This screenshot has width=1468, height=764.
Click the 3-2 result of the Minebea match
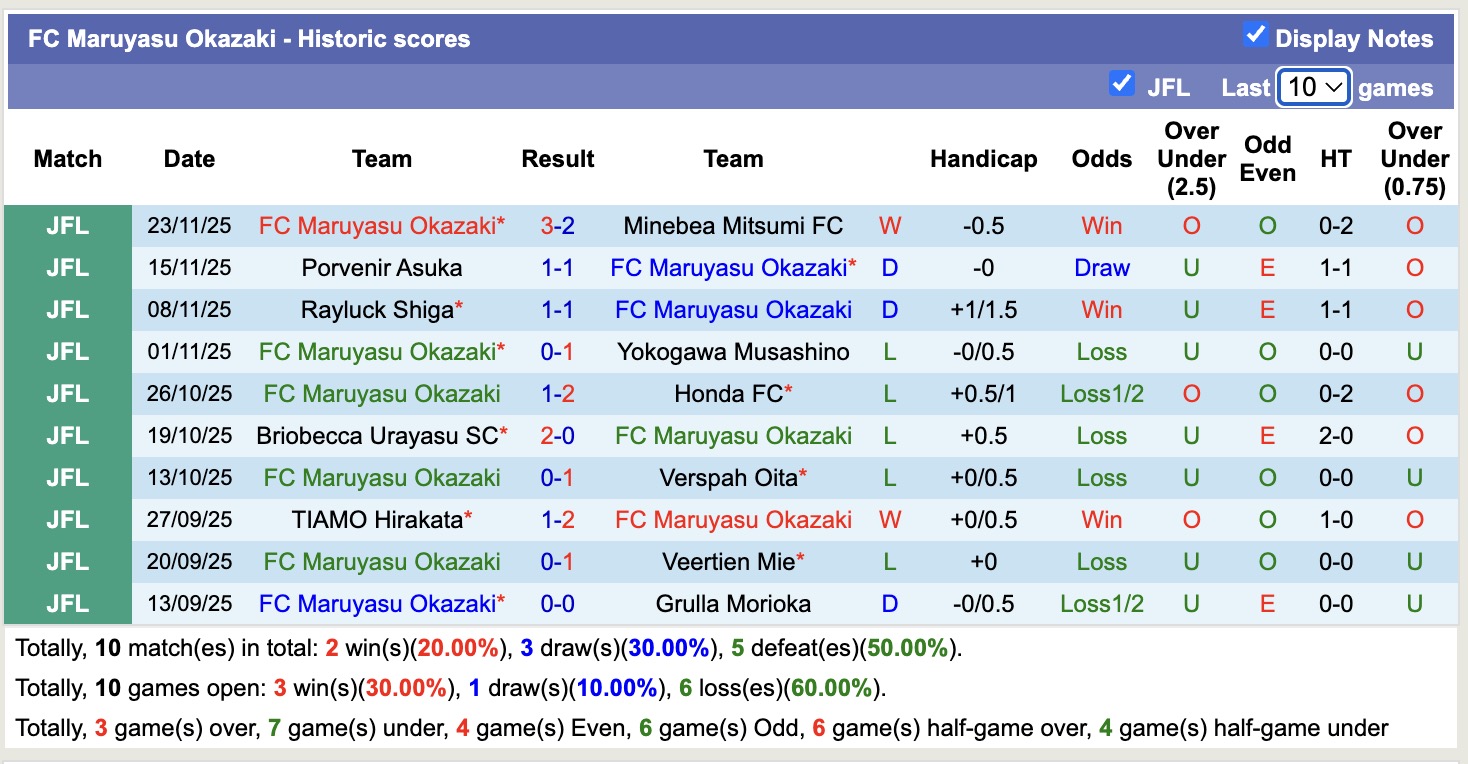pos(557,226)
